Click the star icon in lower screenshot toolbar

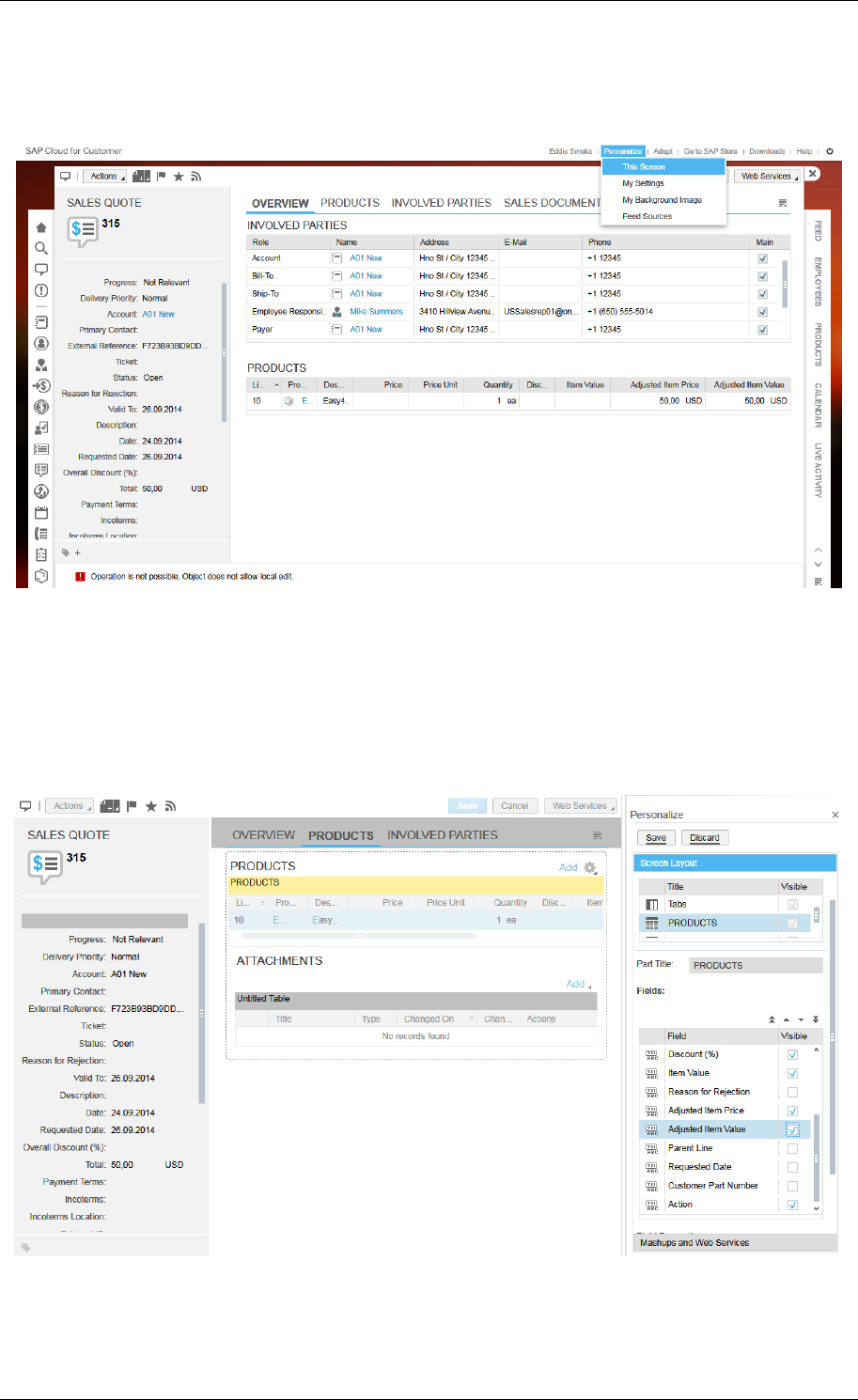[151, 806]
